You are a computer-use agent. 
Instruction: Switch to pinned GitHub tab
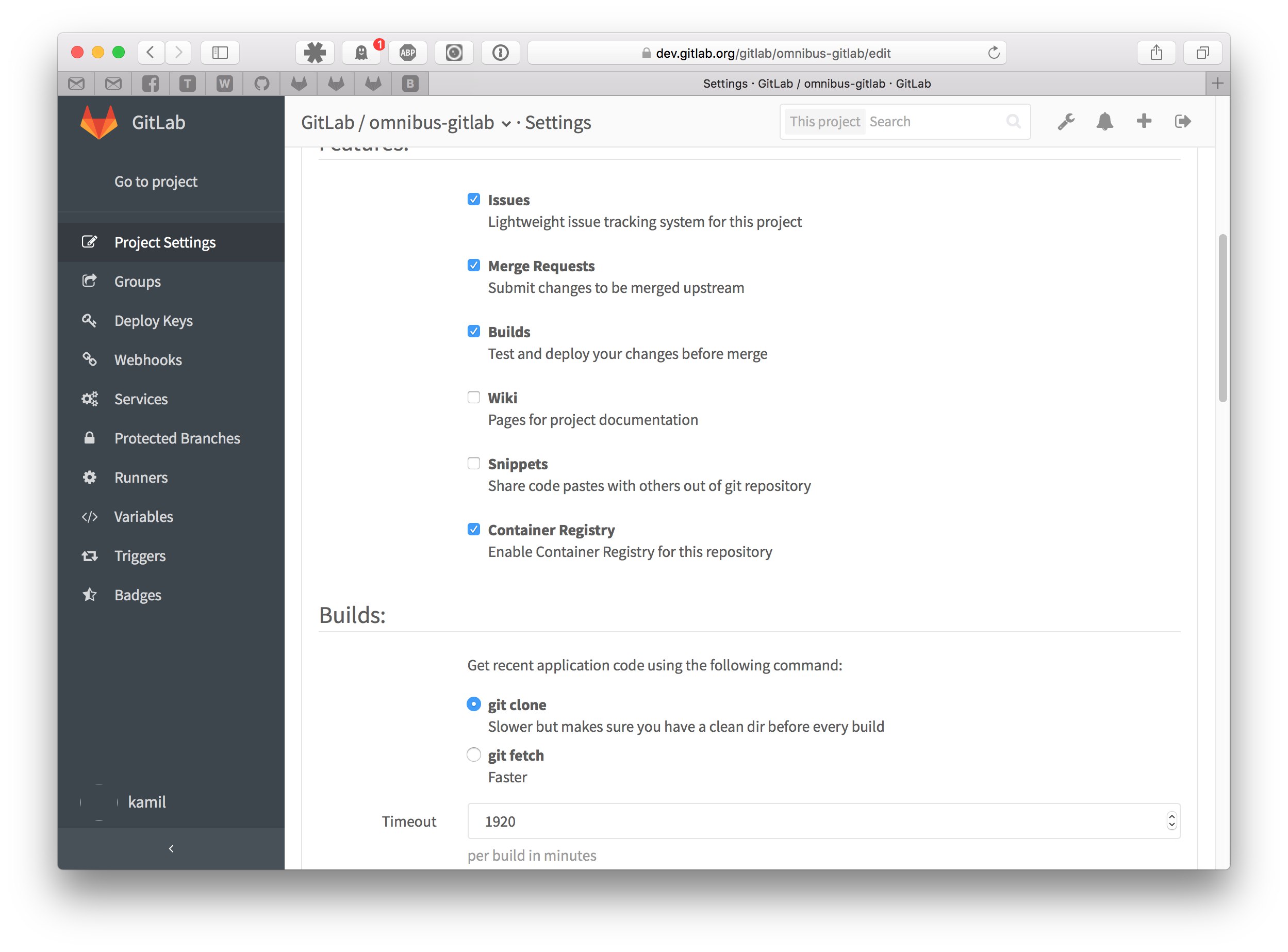(261, 84)
